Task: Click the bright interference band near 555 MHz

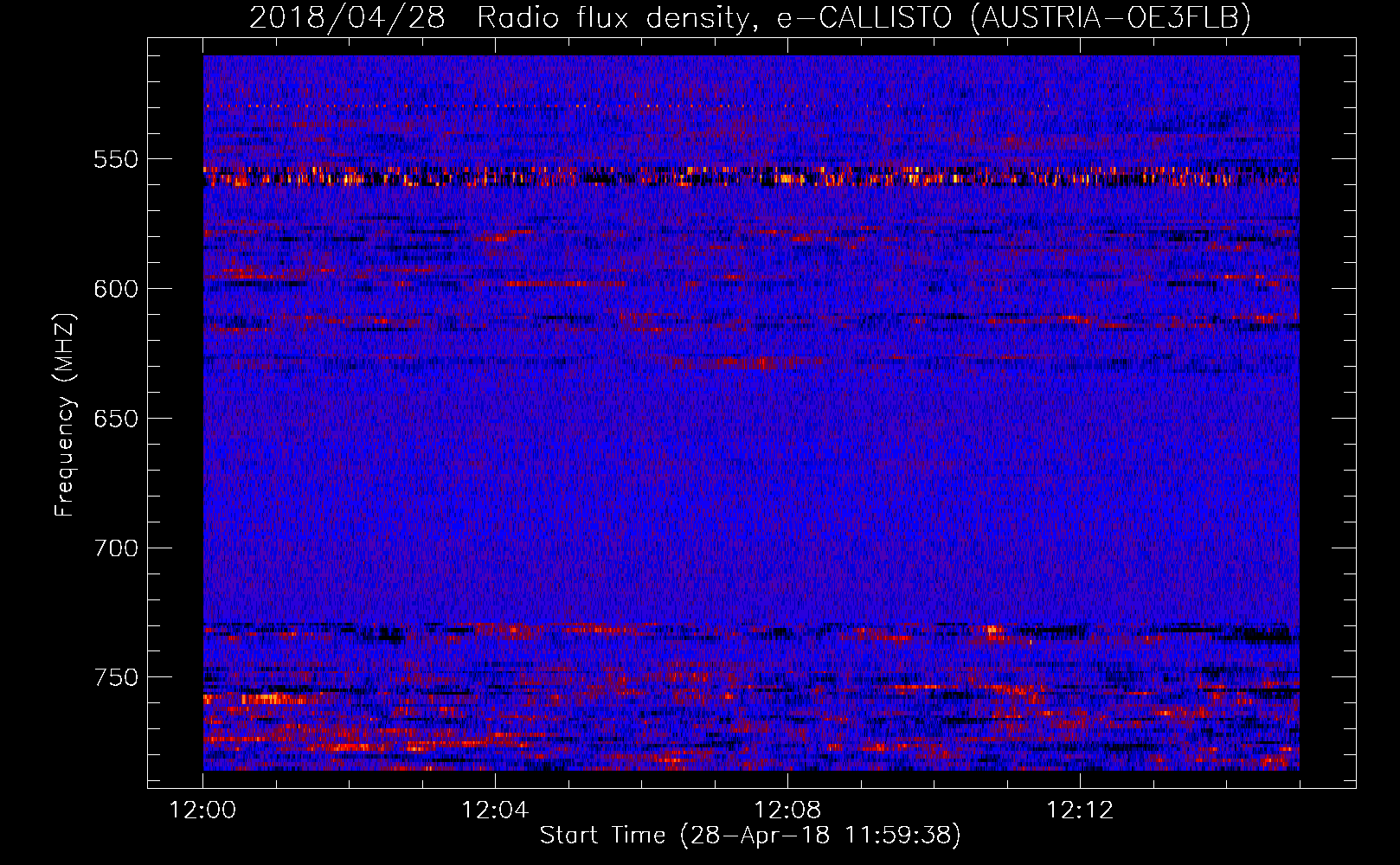Action: (751, 176)
